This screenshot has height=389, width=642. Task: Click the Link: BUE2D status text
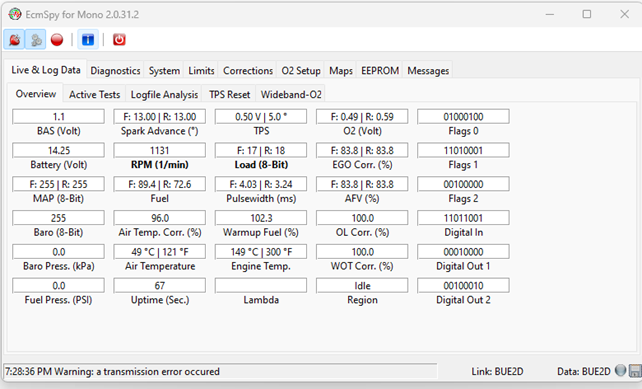pos(497,371)
